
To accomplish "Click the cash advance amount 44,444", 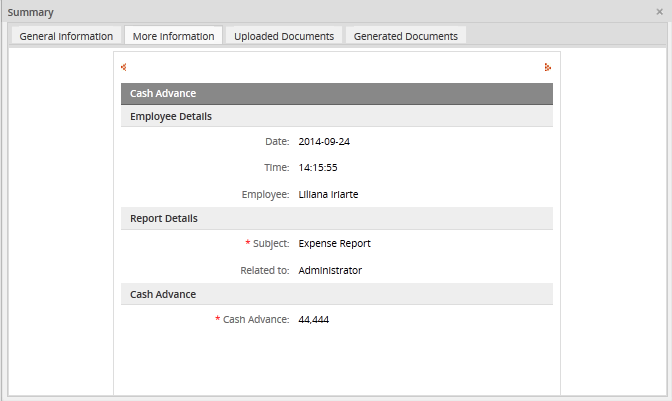I will click(314, 320).
